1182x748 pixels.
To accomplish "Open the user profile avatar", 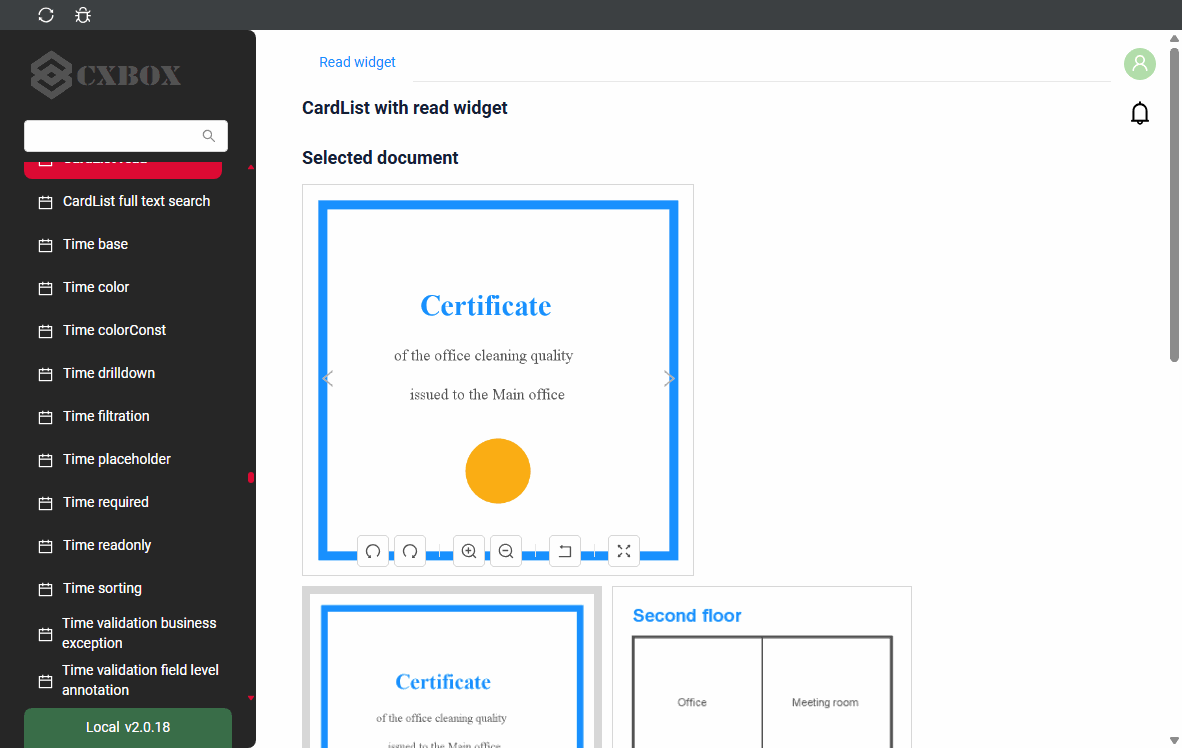I will [1140, 64].
